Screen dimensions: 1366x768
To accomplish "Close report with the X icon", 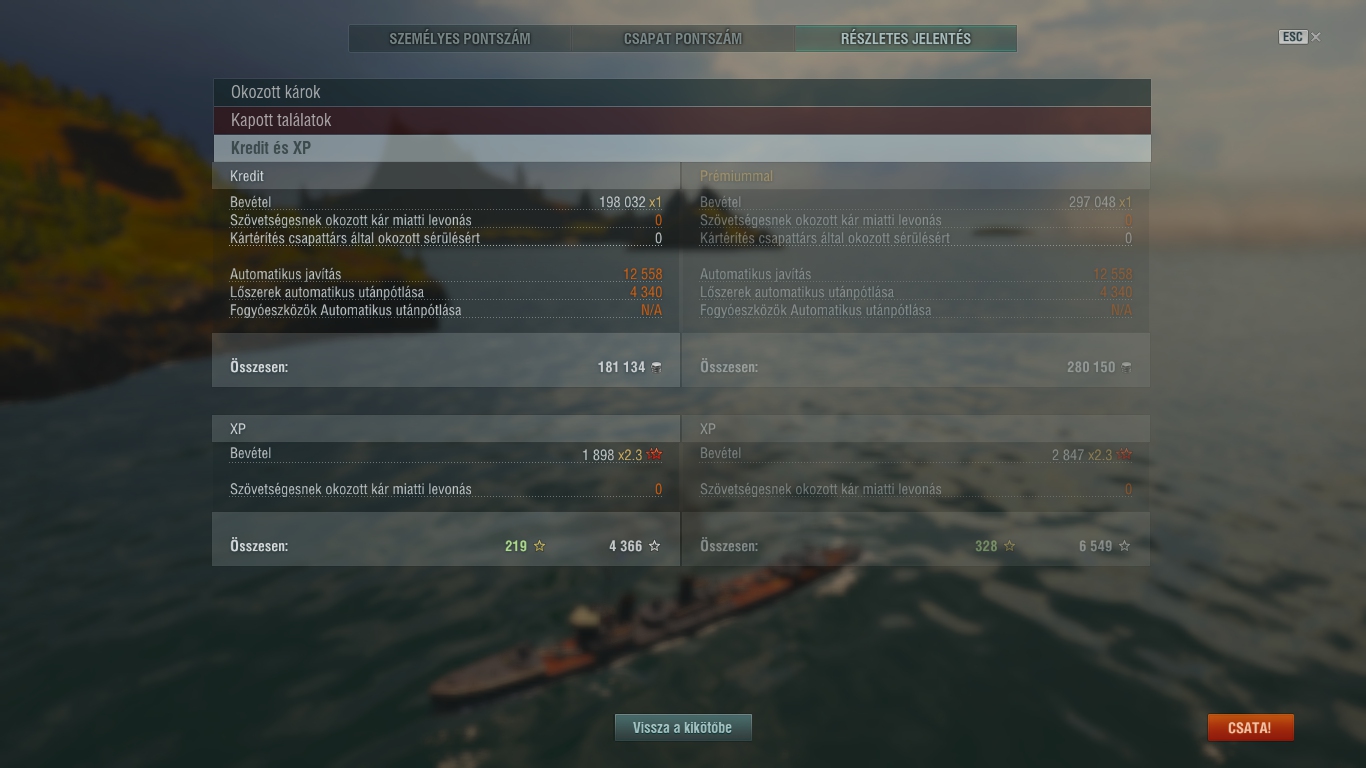I will pos(1316,37).
